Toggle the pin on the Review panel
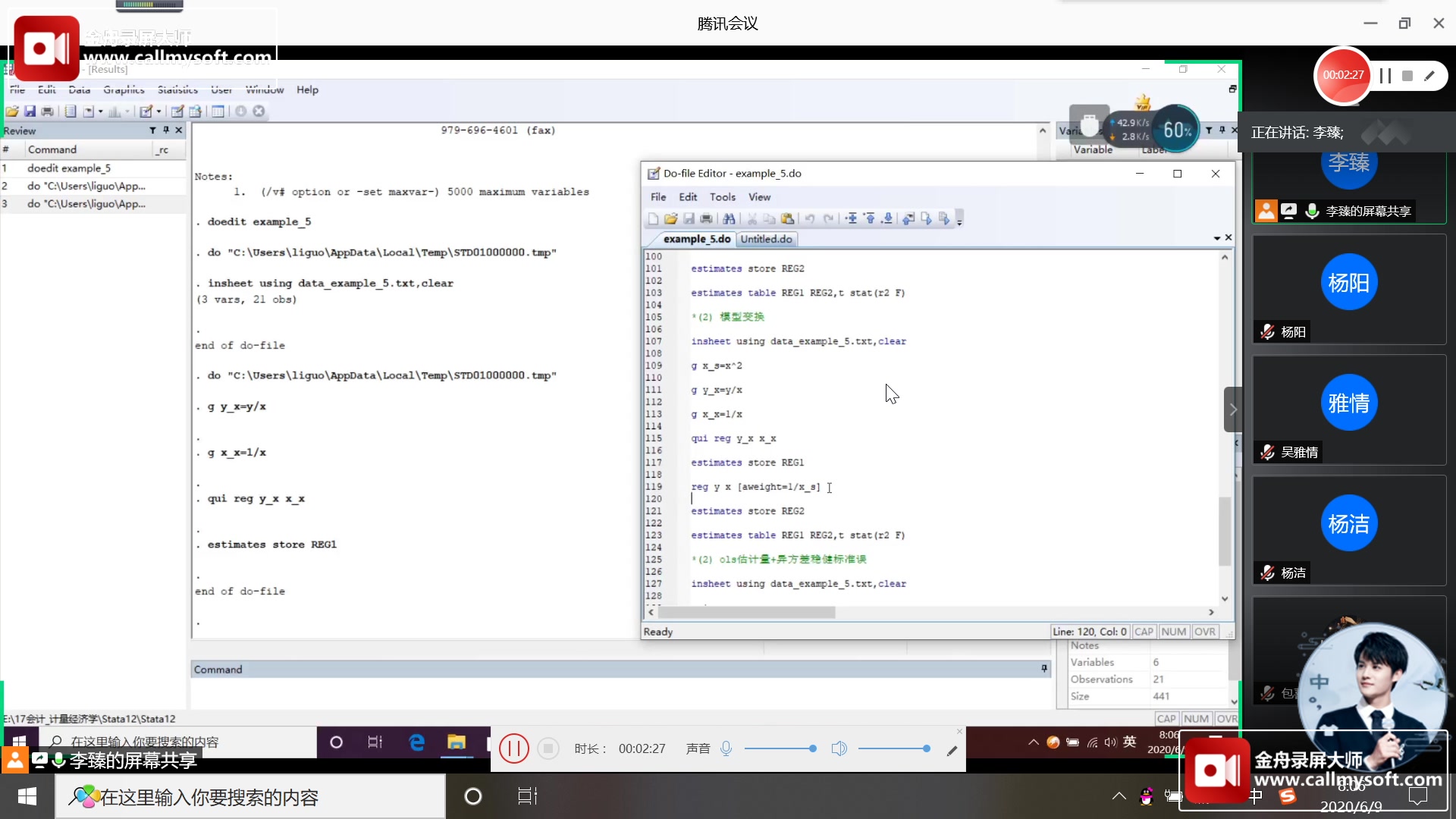Screen dimensions: 1456x819 [x=166, y=130]
